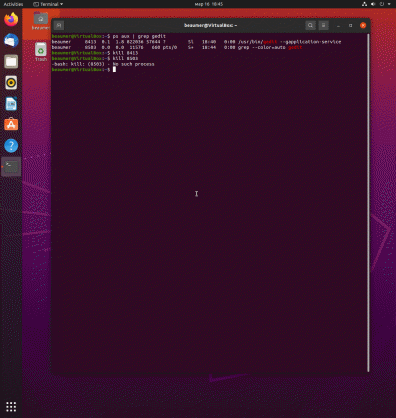
Task: Click the terminal cursor at the last prompt
Action: (x=114, y=69)
